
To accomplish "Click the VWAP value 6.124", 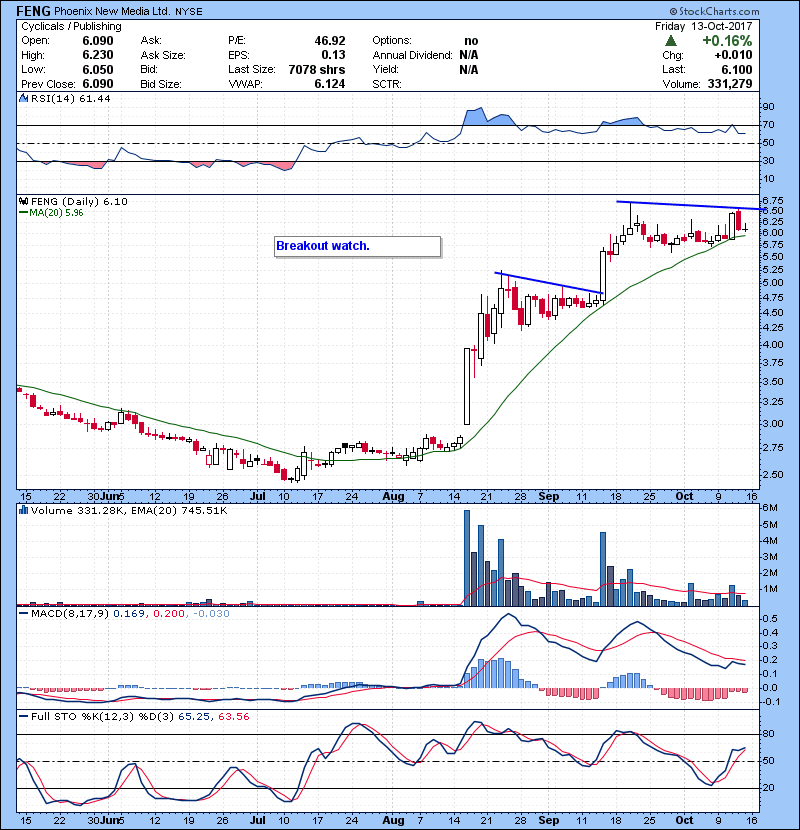I will pyautogui.click(x=330, y=84).
